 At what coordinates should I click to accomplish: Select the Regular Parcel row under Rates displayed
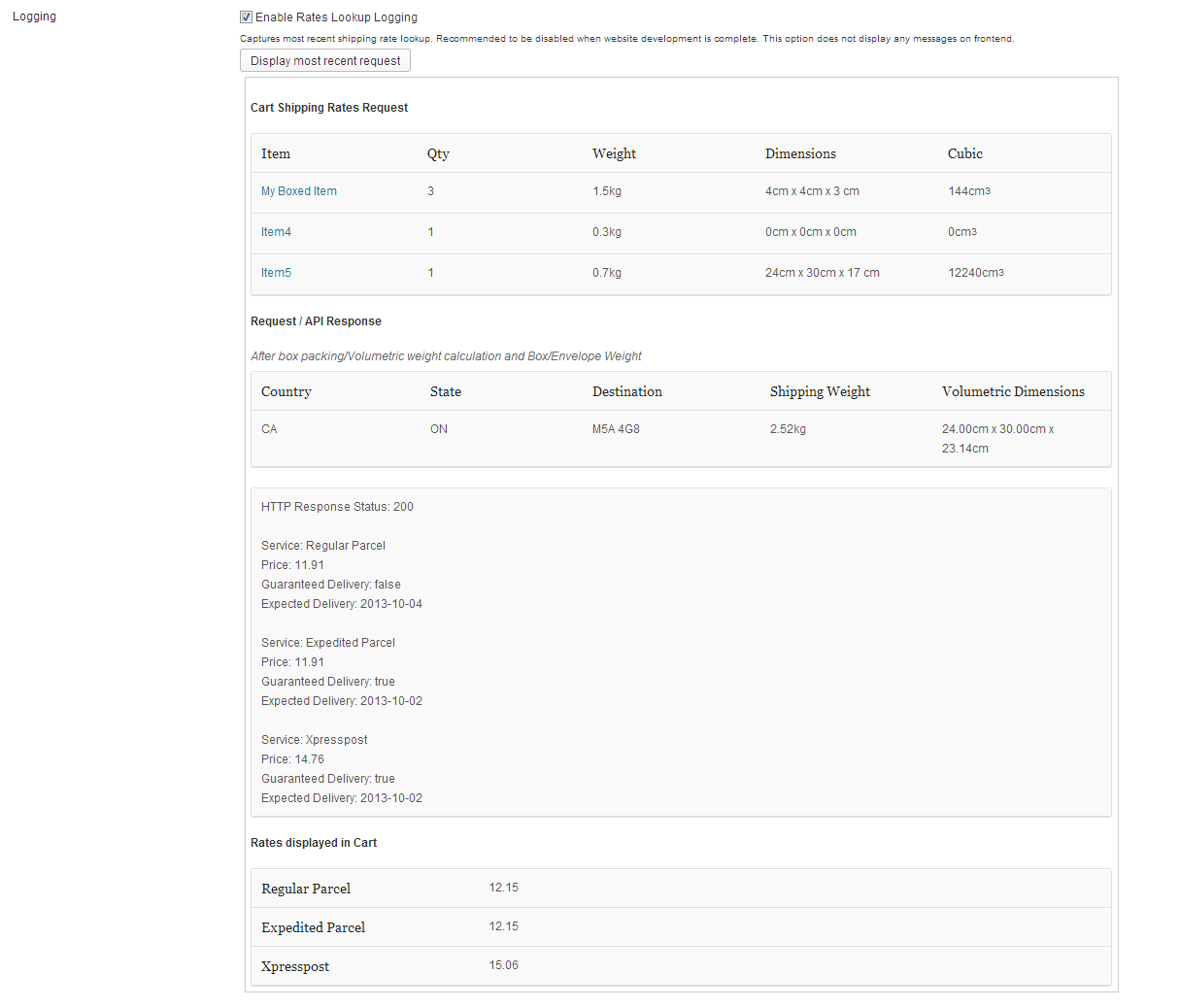[x=306, y=889]
